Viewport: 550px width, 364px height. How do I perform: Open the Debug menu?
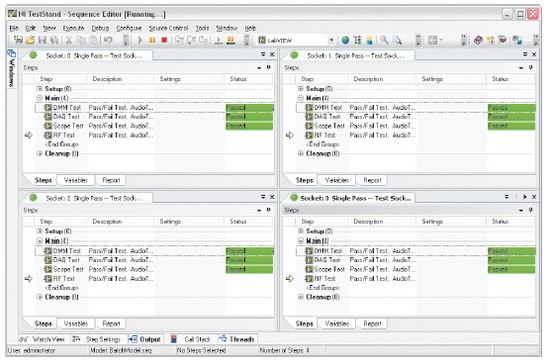[x=100, y=28]
